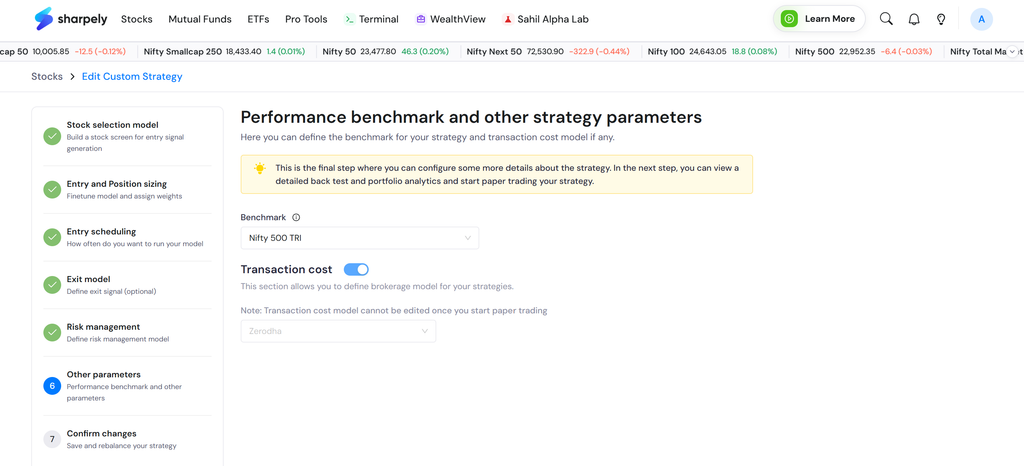Click the step 7 circle icon
The image size is (1024, 466).
point(52,439)
